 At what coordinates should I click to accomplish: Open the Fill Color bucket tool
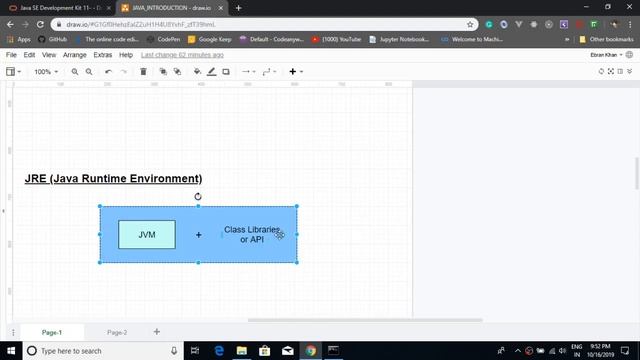pyautogui.click(x=197, y=72)
